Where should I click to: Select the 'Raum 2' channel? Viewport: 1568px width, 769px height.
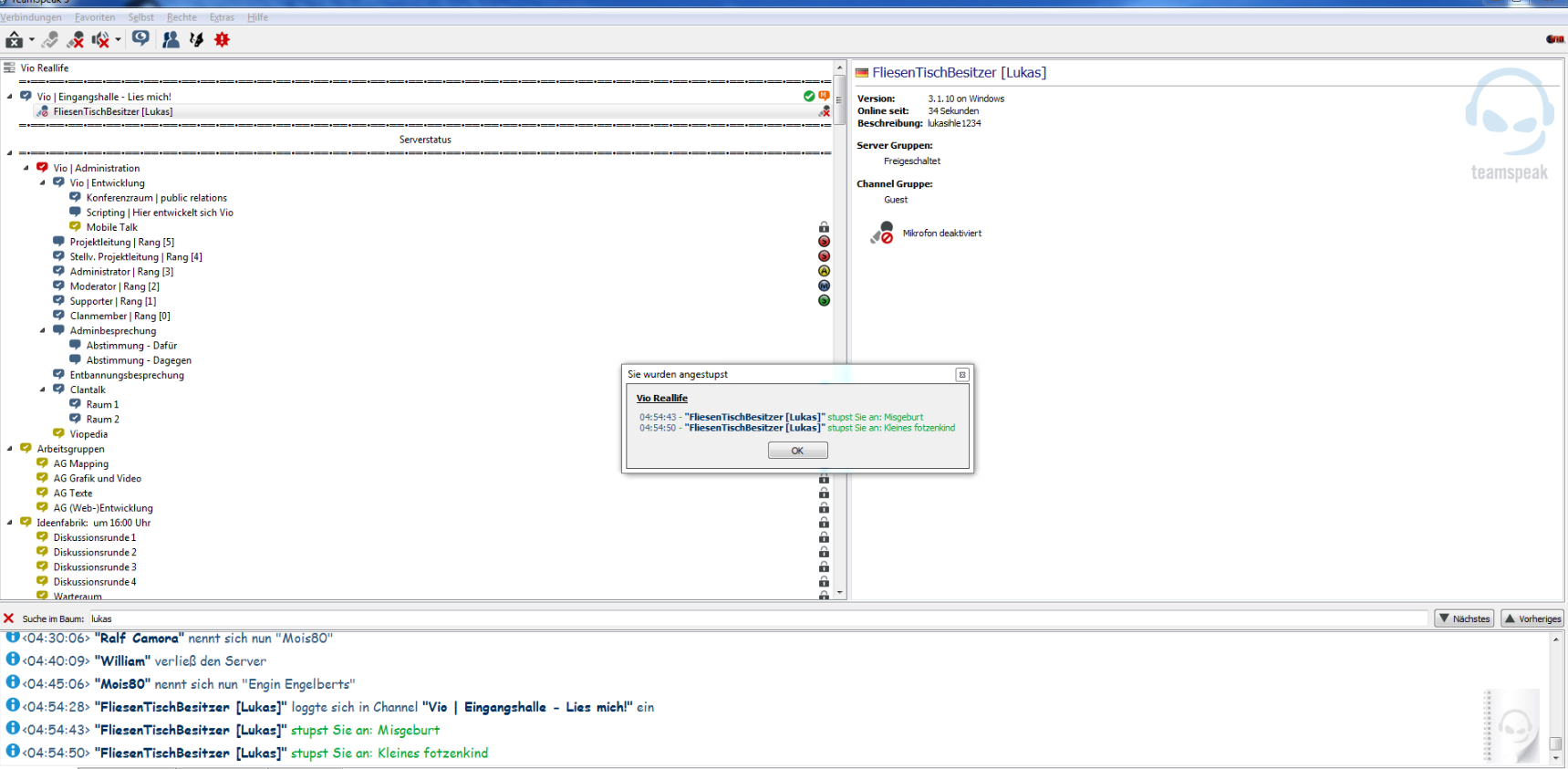(x=103, y=420)
